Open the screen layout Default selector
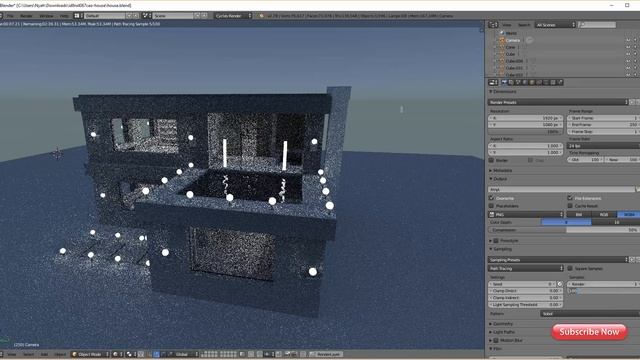640x360 pixels. coord(104,16)
